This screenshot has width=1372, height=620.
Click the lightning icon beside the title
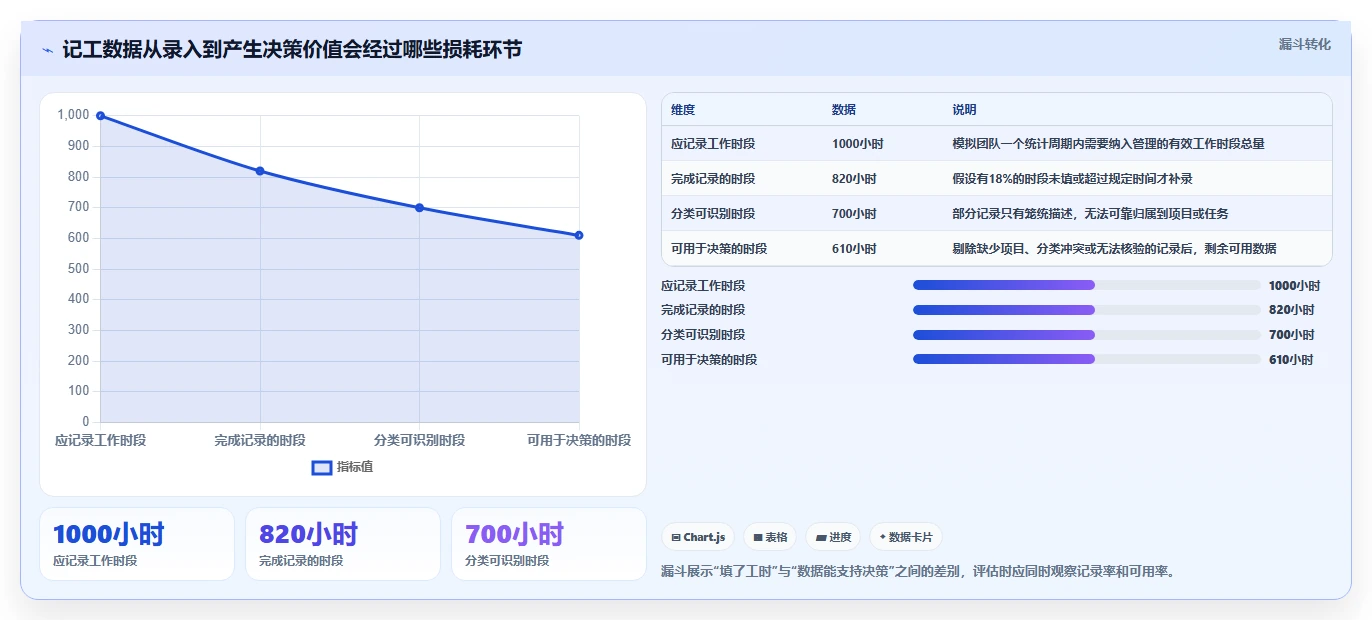47,50
